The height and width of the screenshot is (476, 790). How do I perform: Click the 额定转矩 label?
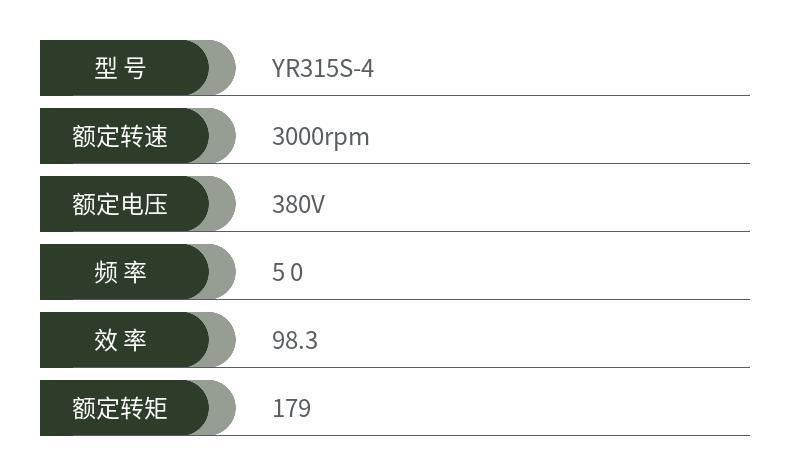(120, 408)
